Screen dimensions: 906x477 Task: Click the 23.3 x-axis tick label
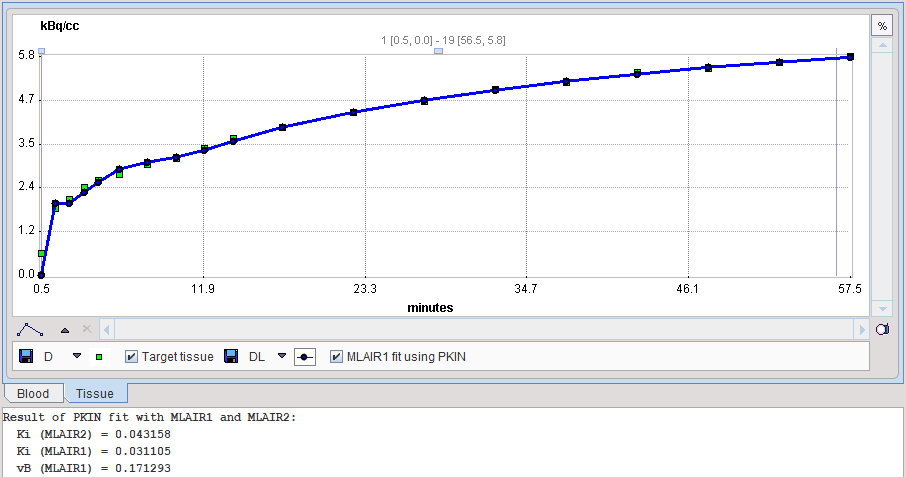(365, 289)
